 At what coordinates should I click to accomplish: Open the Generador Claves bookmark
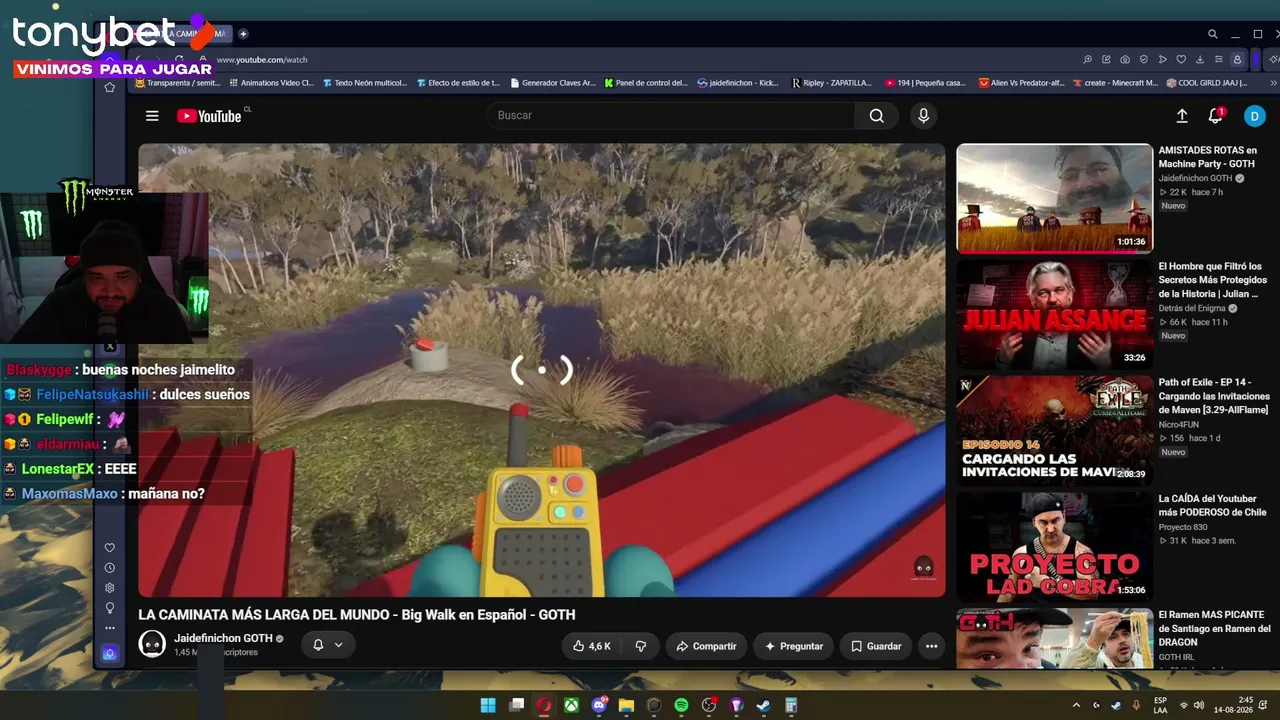553,83
